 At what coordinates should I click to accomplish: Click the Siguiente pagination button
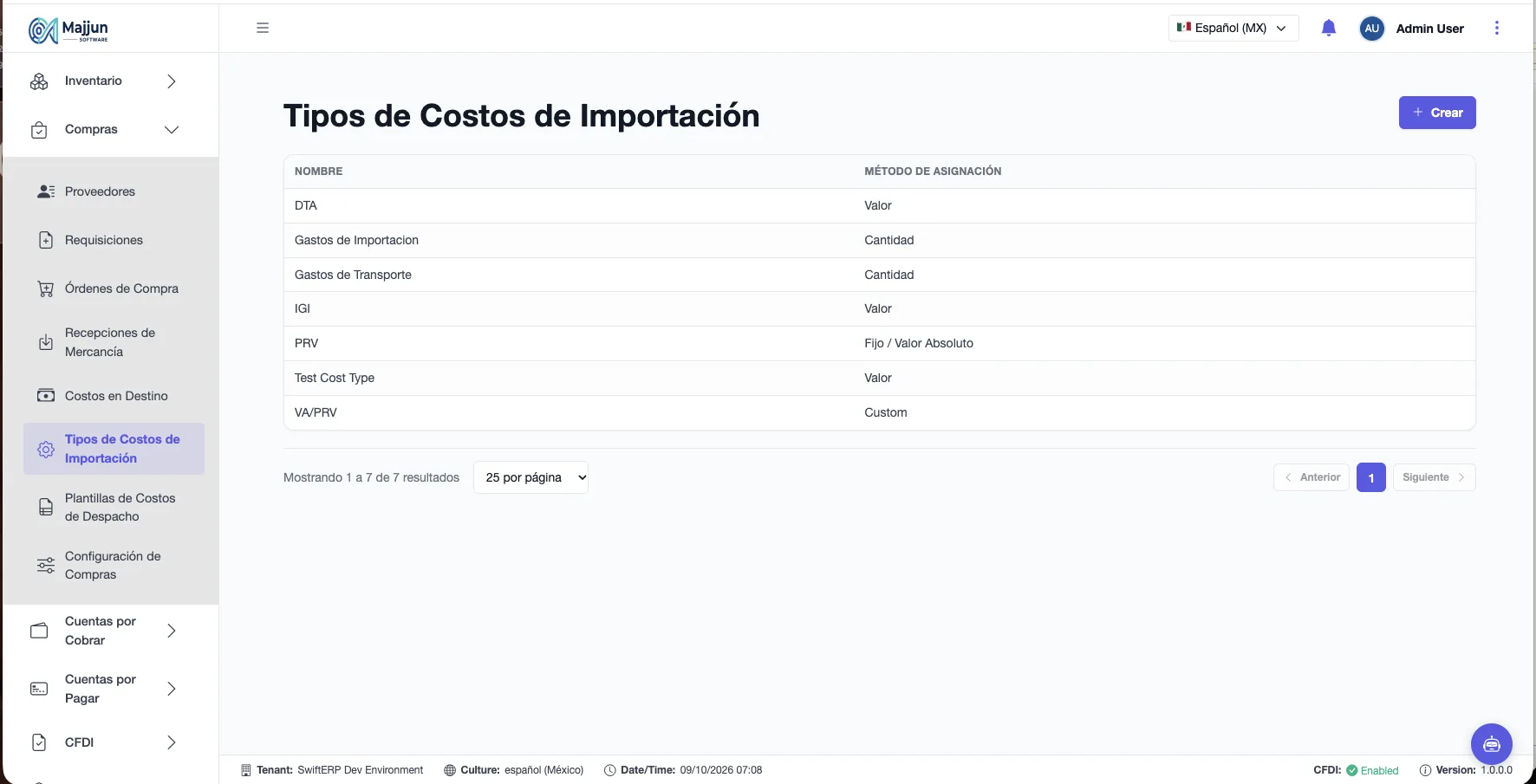tap(1435, 477)
